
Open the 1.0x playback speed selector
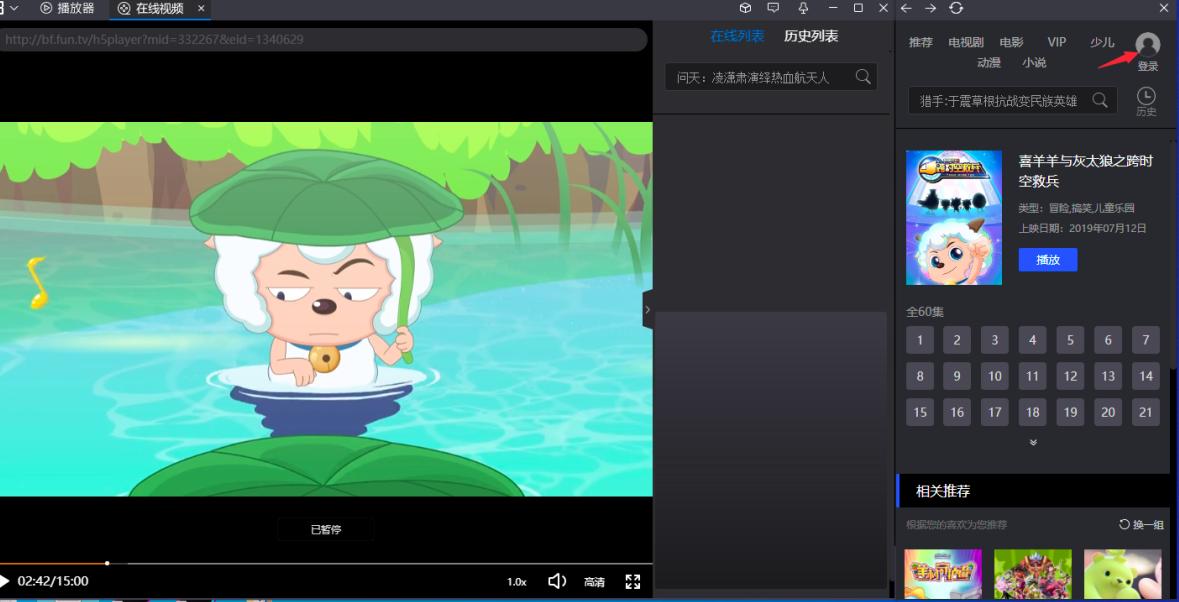point(517,582)
